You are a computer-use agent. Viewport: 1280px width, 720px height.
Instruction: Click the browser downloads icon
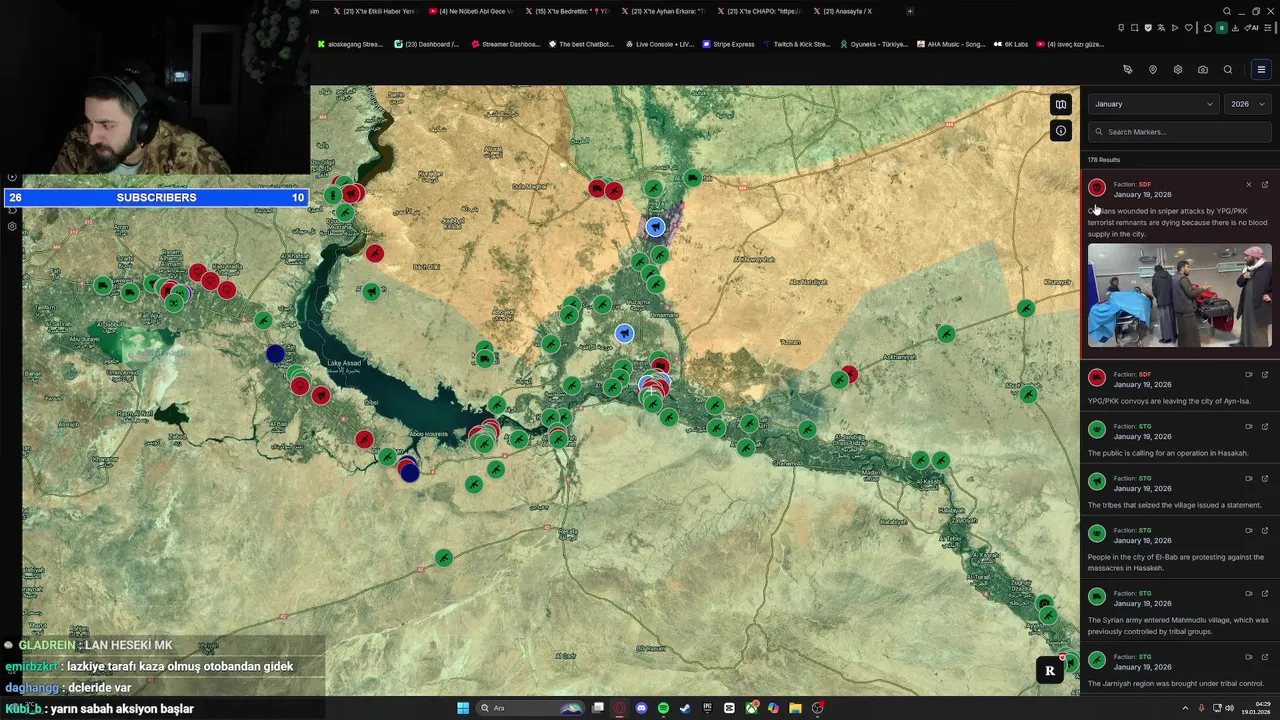tap(1235, 28)
